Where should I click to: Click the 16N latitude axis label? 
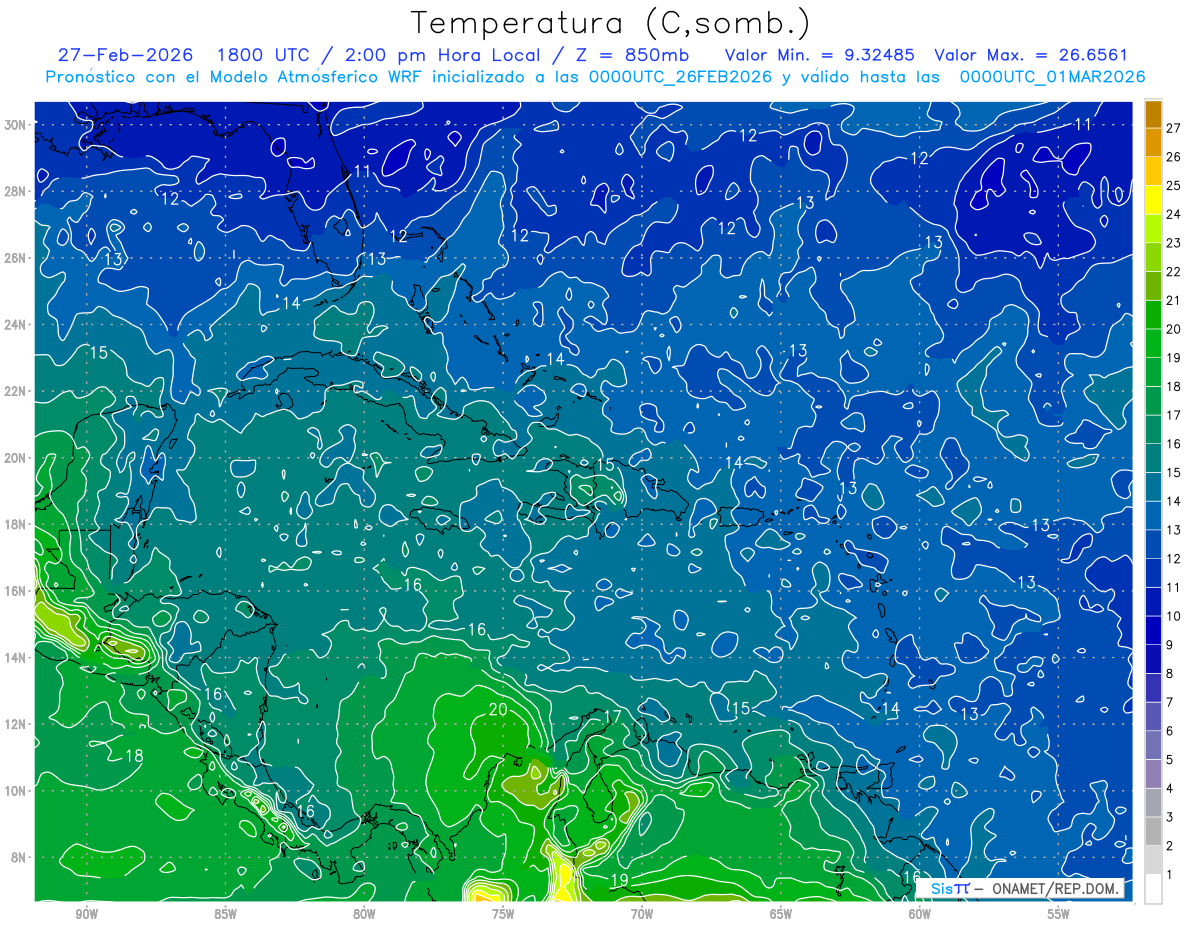[x=16, y=591]
